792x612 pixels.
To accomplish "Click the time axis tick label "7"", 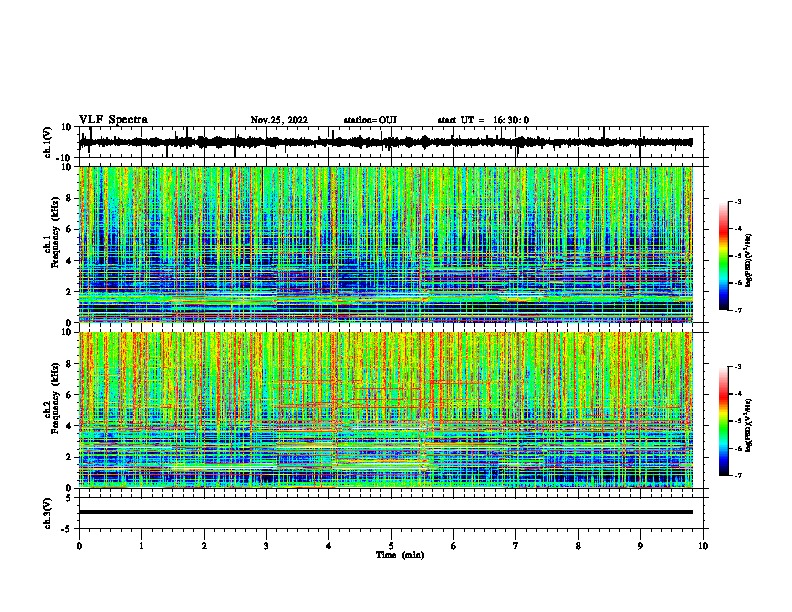I will [x=516, y=546].
